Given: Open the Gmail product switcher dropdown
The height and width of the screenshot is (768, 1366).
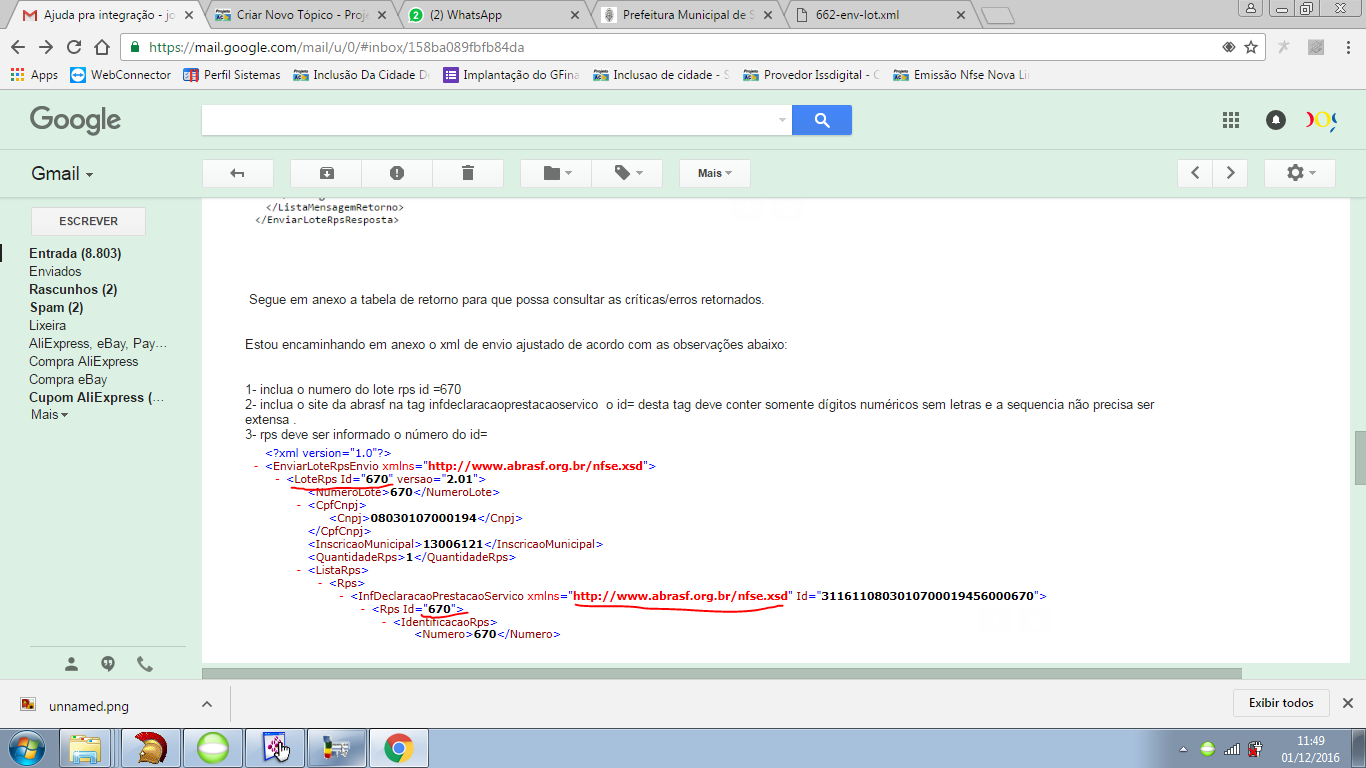Looking at the screenshot, I should pyautogui.click(x=62, y=173).
